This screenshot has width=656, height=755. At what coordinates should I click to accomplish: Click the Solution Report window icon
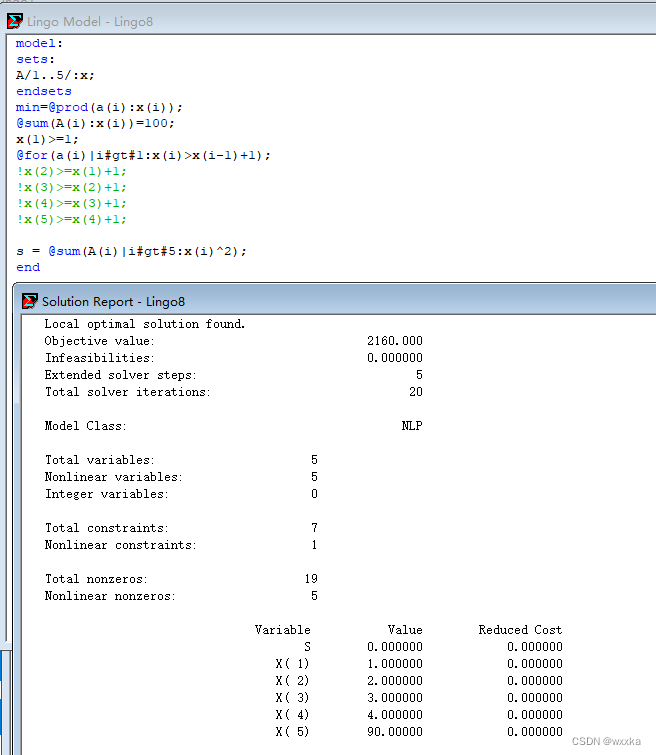[x=30, y=301]
